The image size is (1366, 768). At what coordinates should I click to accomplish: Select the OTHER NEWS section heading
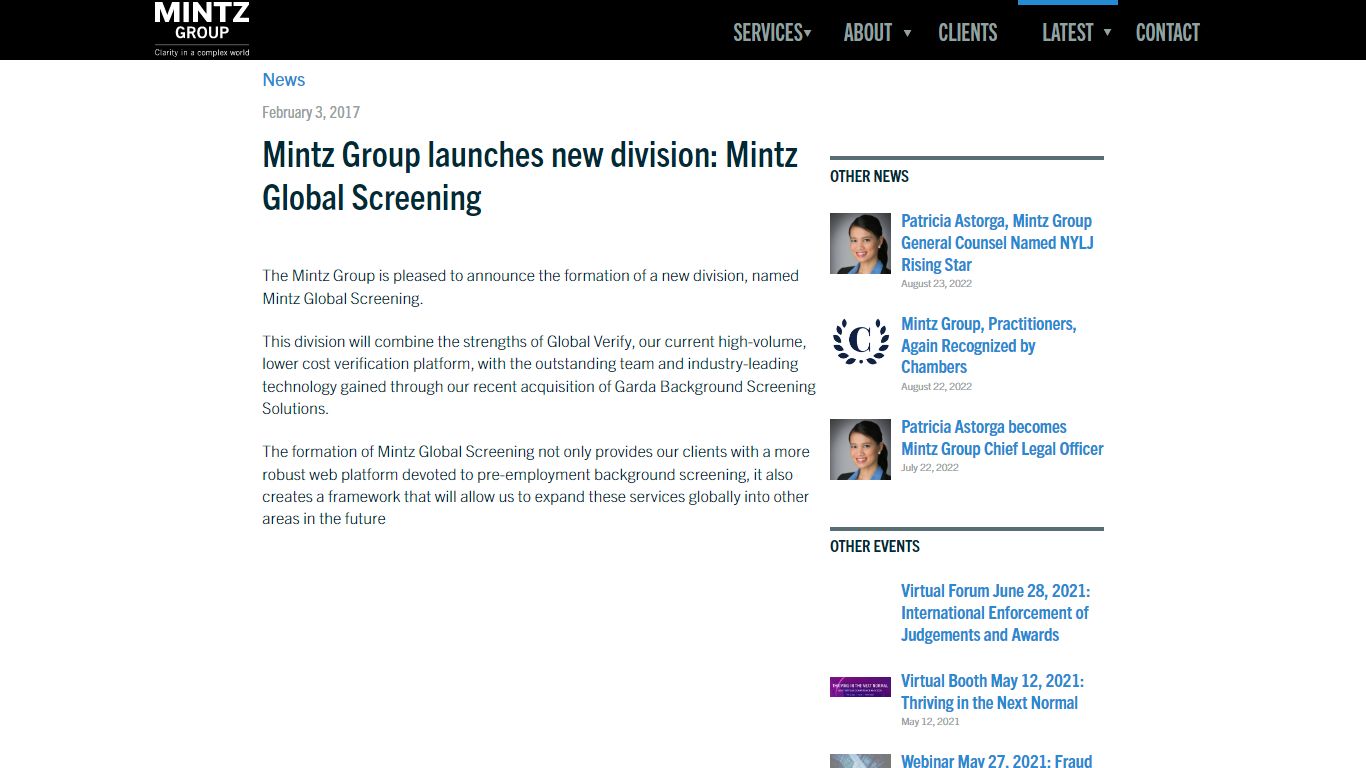[869, 176]
